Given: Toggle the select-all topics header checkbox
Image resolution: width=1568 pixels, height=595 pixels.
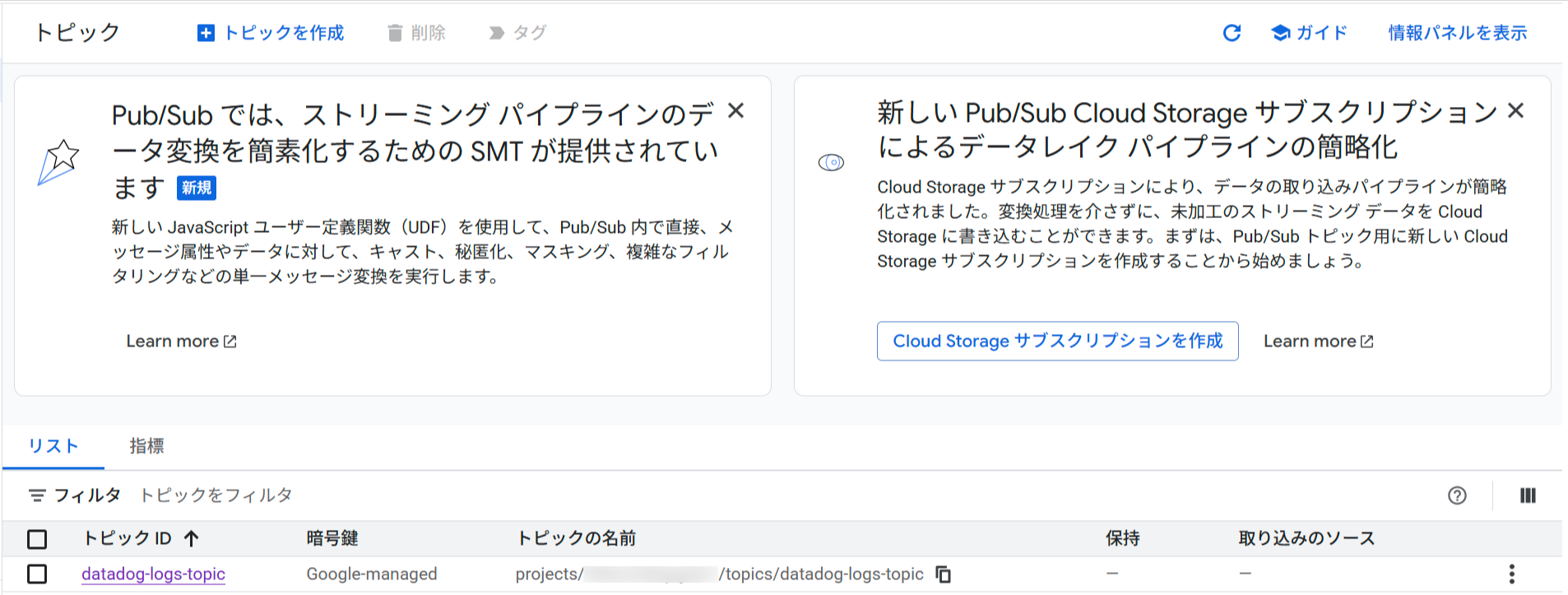Looking at the screenshot, I should 37,539.
